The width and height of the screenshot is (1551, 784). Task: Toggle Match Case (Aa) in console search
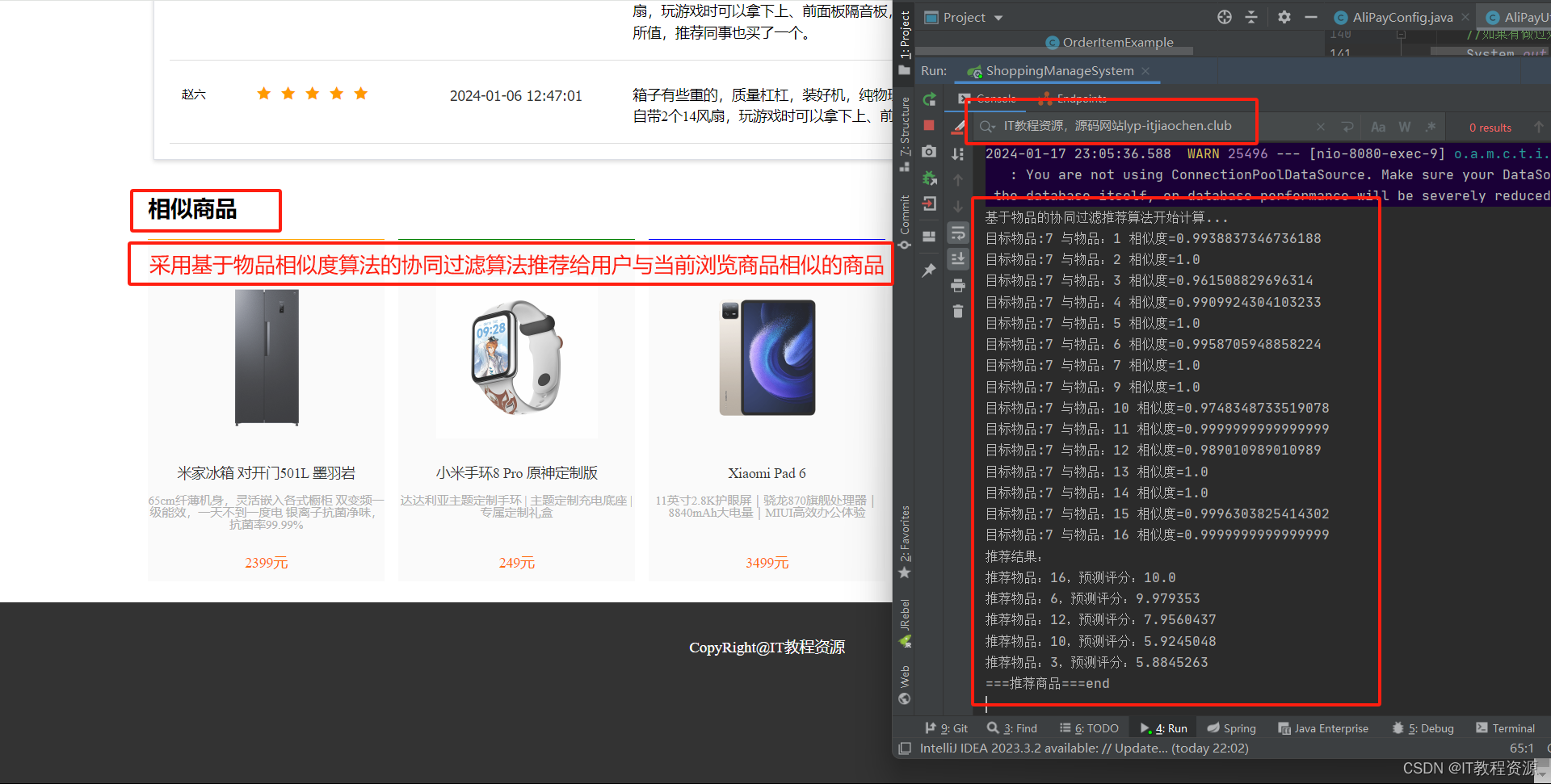[1378, 127]
